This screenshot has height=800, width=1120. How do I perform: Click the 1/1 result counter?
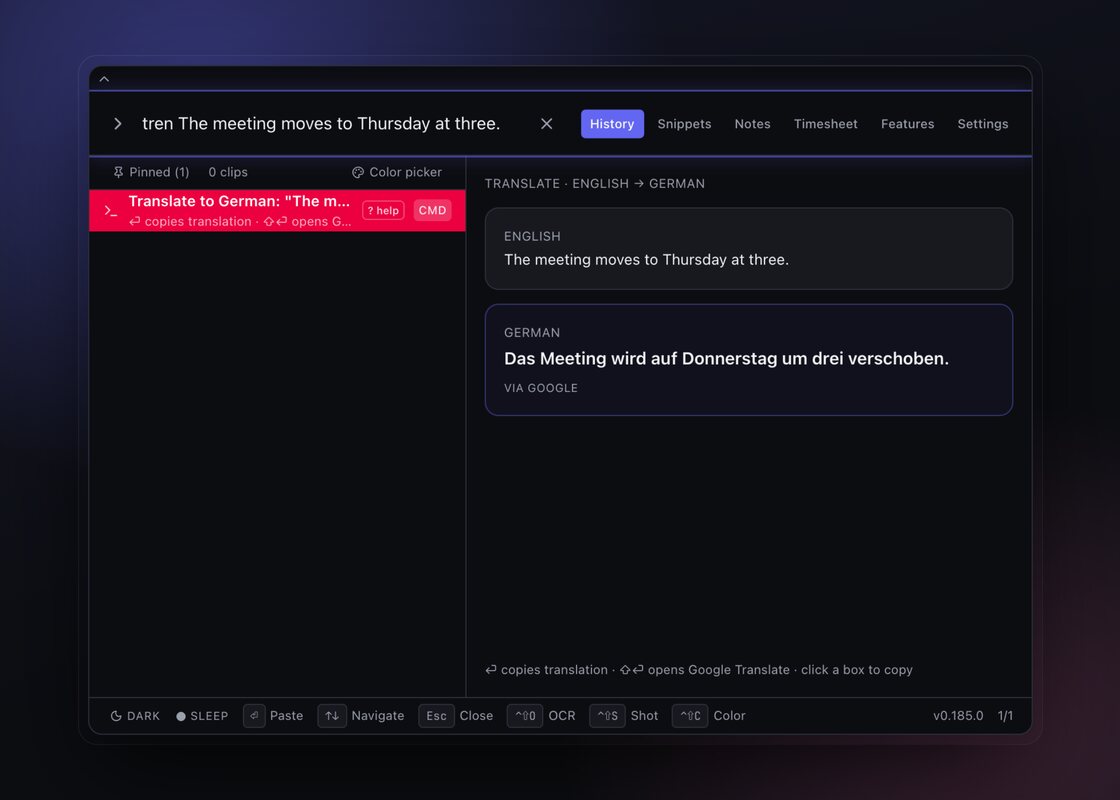1005,716
